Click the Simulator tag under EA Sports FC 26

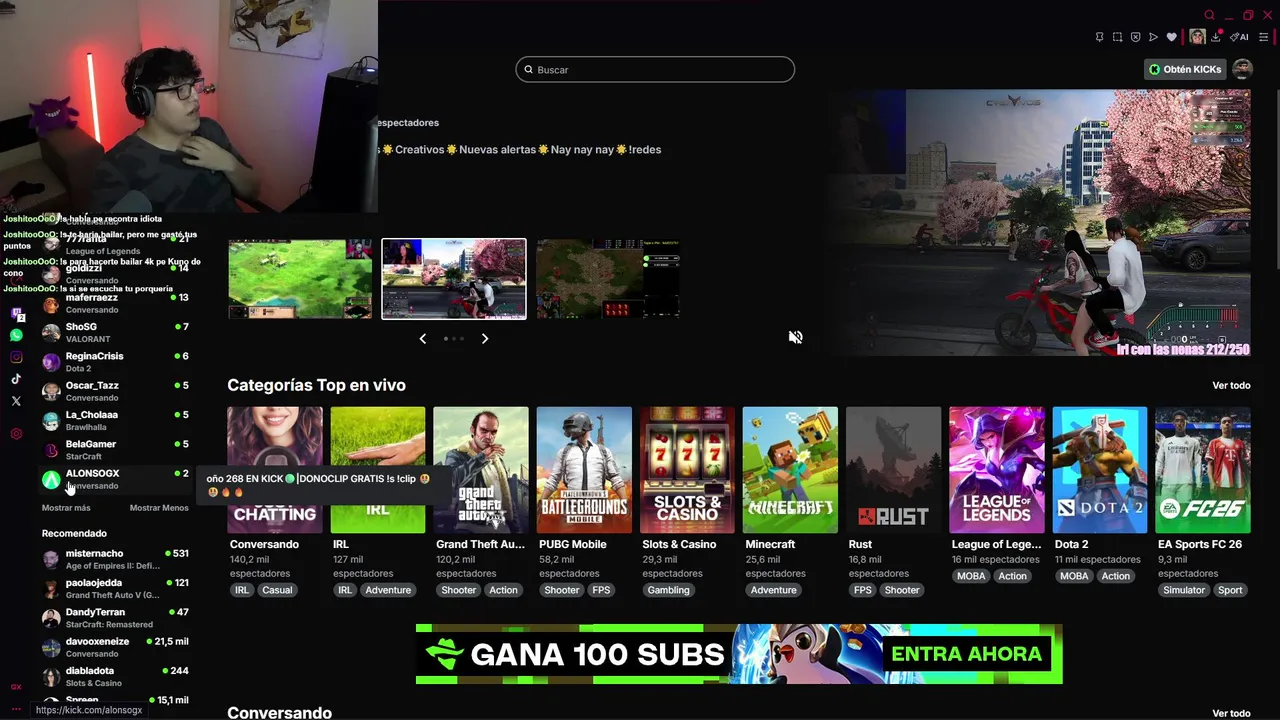click(1184, 590)
